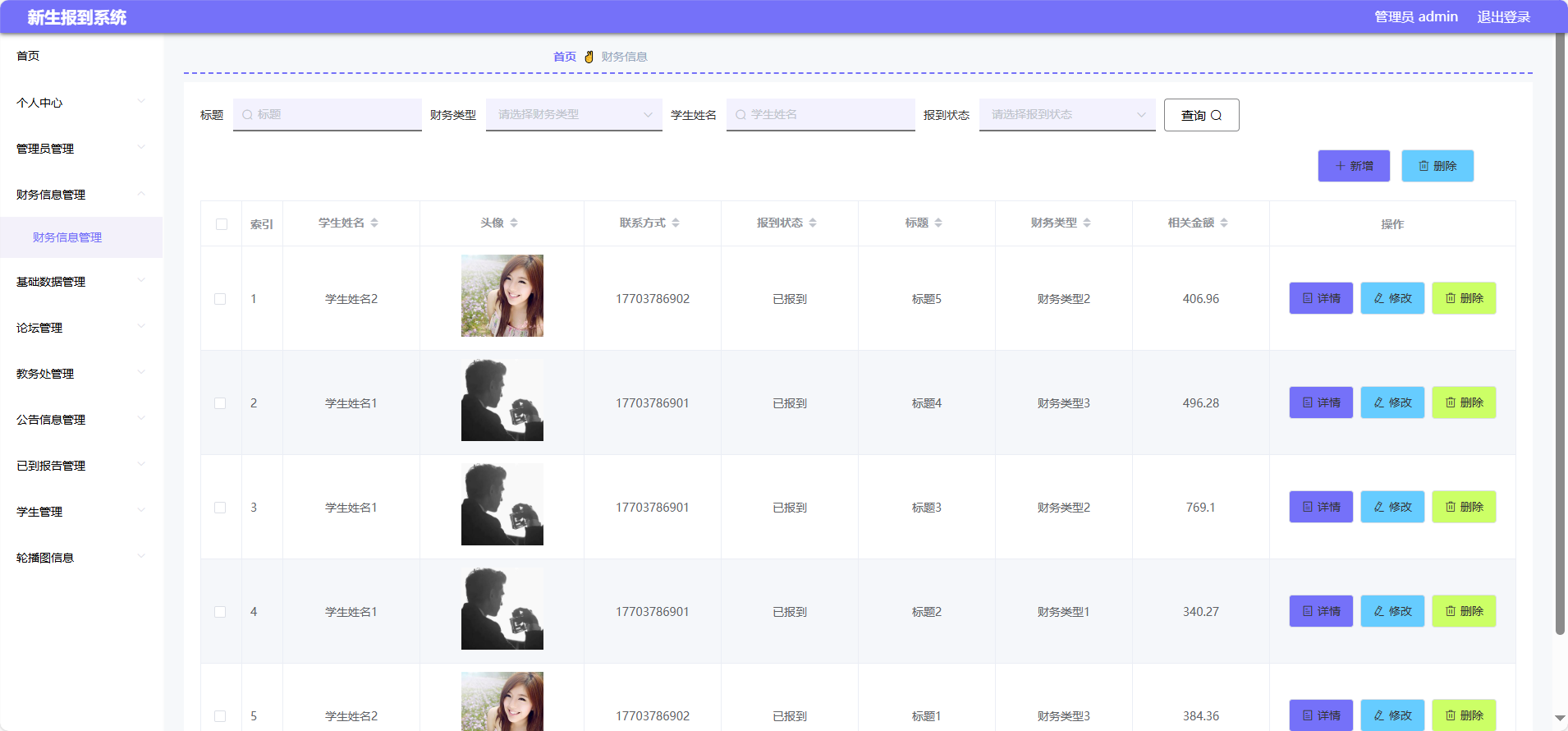The image size is (1568, 731).
Task: Click the 查询 search button
Action: click(1202, 115)
